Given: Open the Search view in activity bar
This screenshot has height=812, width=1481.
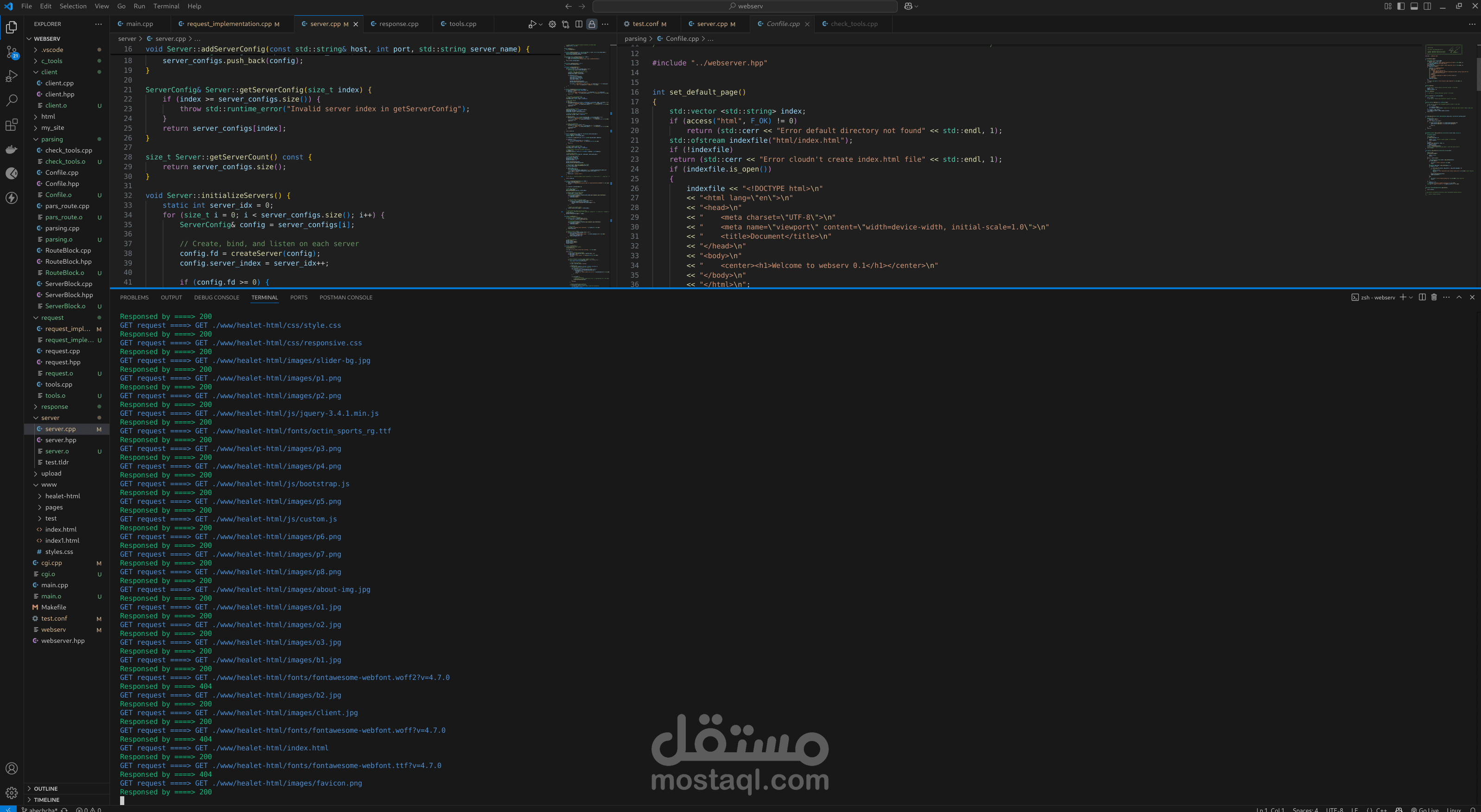Looking at the screenshot, I should tap(12, 100).
